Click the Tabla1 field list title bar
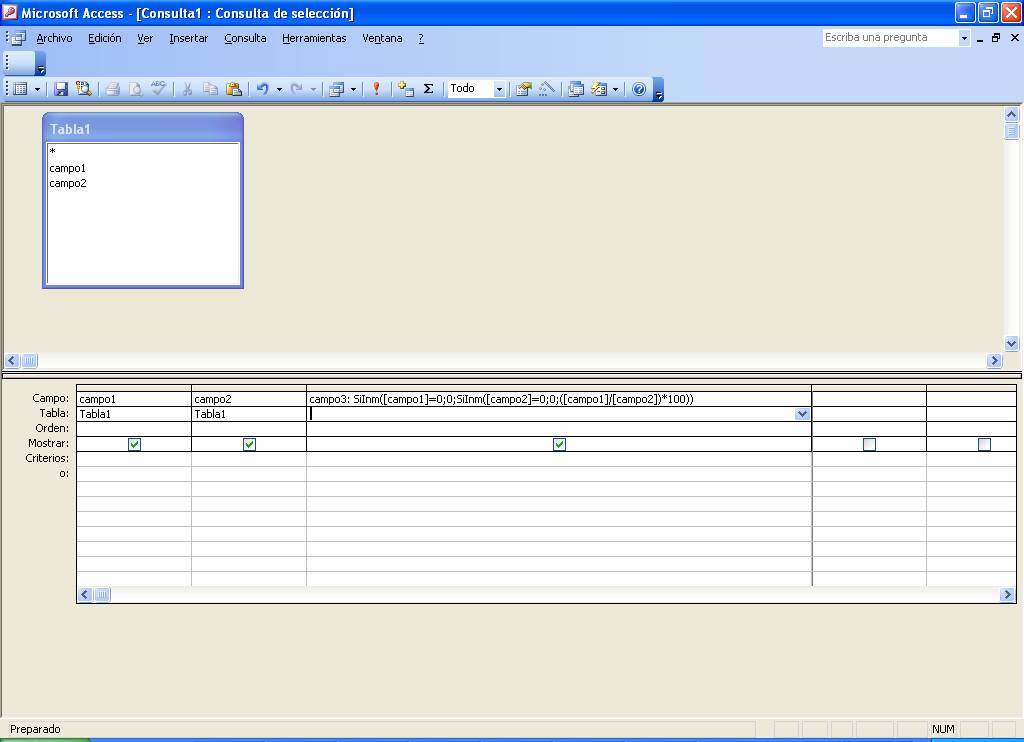This screenshot has height=742, width=1024. [x=143, y=129]
